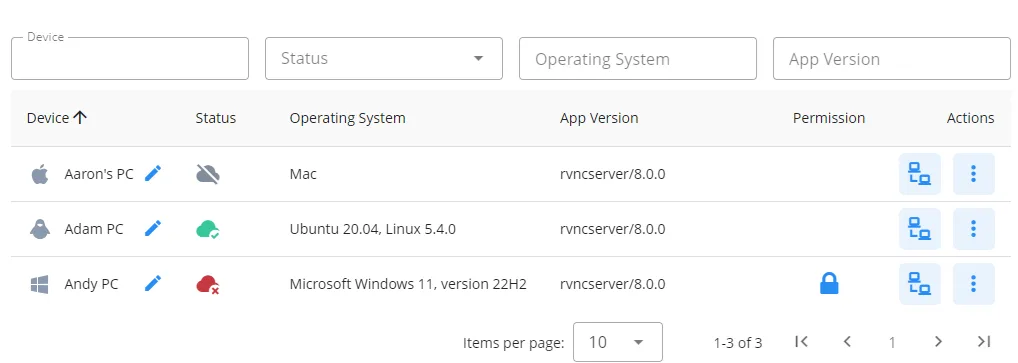Connect to Aaron's PC using connect icon
Viewport: 1018px width, 363px height.
919,174
